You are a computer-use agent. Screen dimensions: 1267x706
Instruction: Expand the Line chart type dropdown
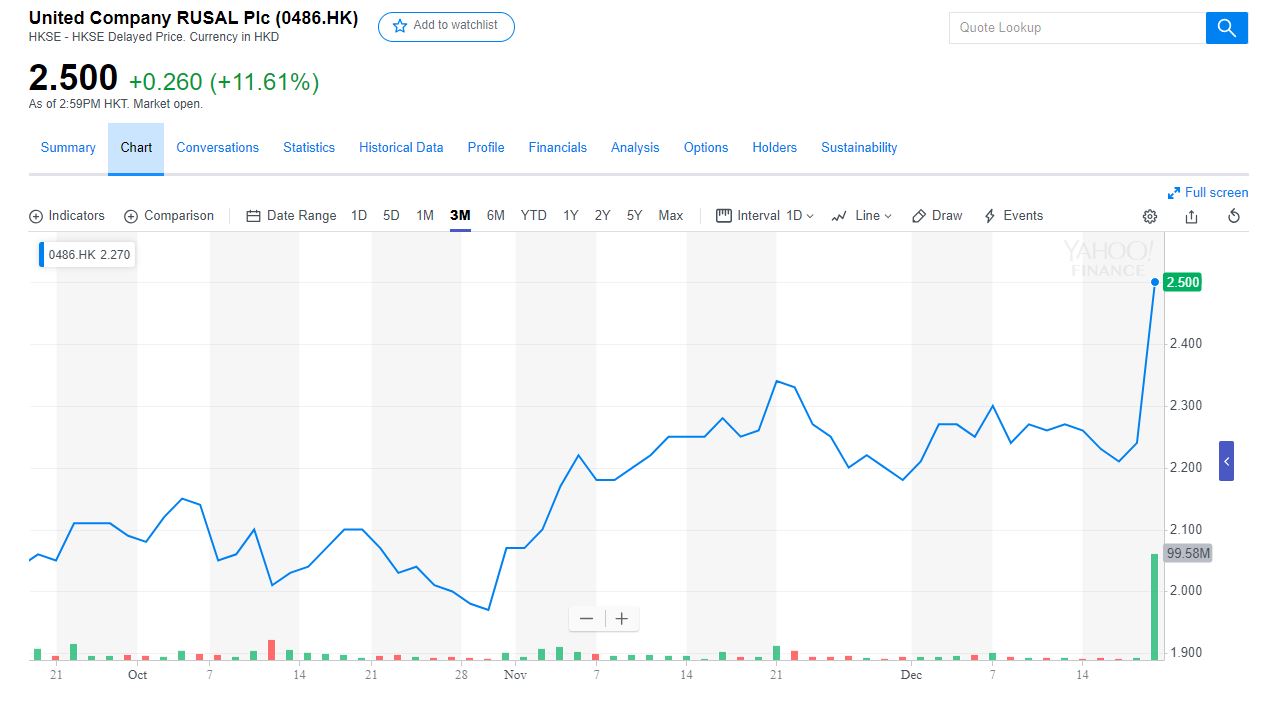pyautogui.click(x=861, y=216)
